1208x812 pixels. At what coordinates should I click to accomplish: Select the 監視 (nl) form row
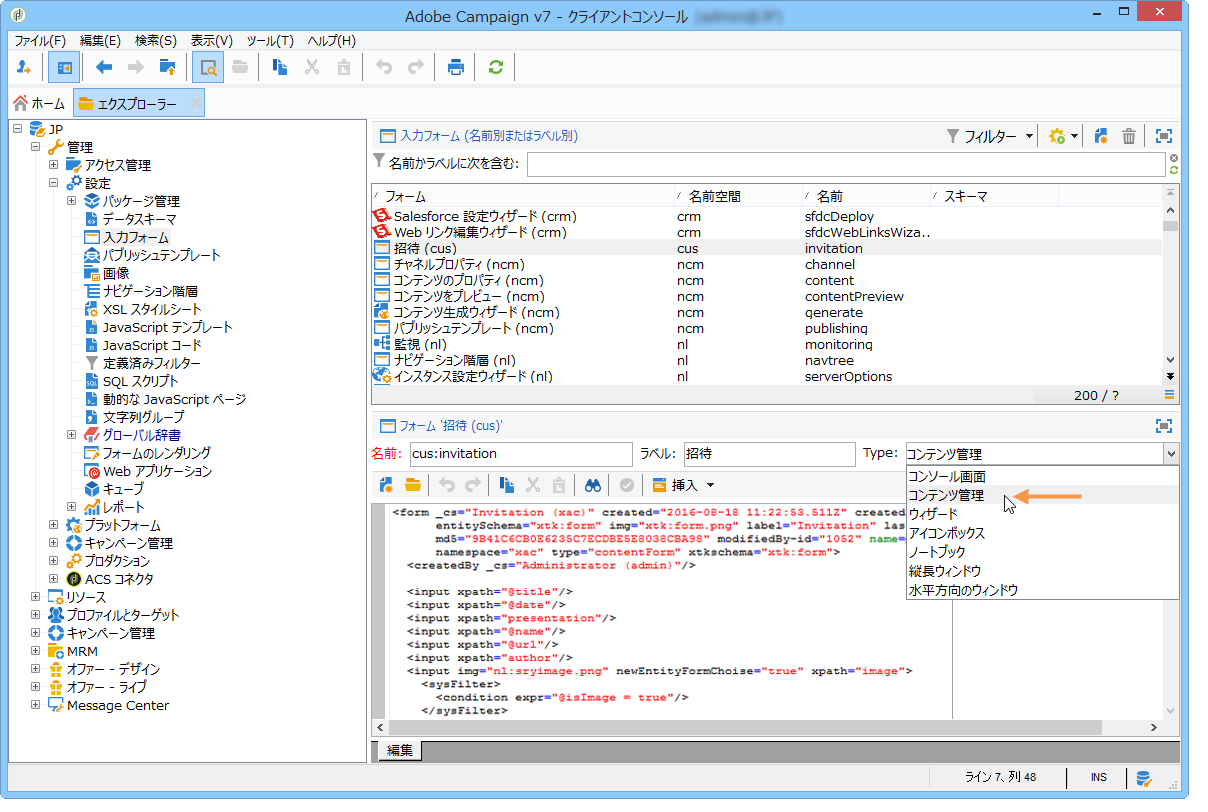[x=766, y=344]
